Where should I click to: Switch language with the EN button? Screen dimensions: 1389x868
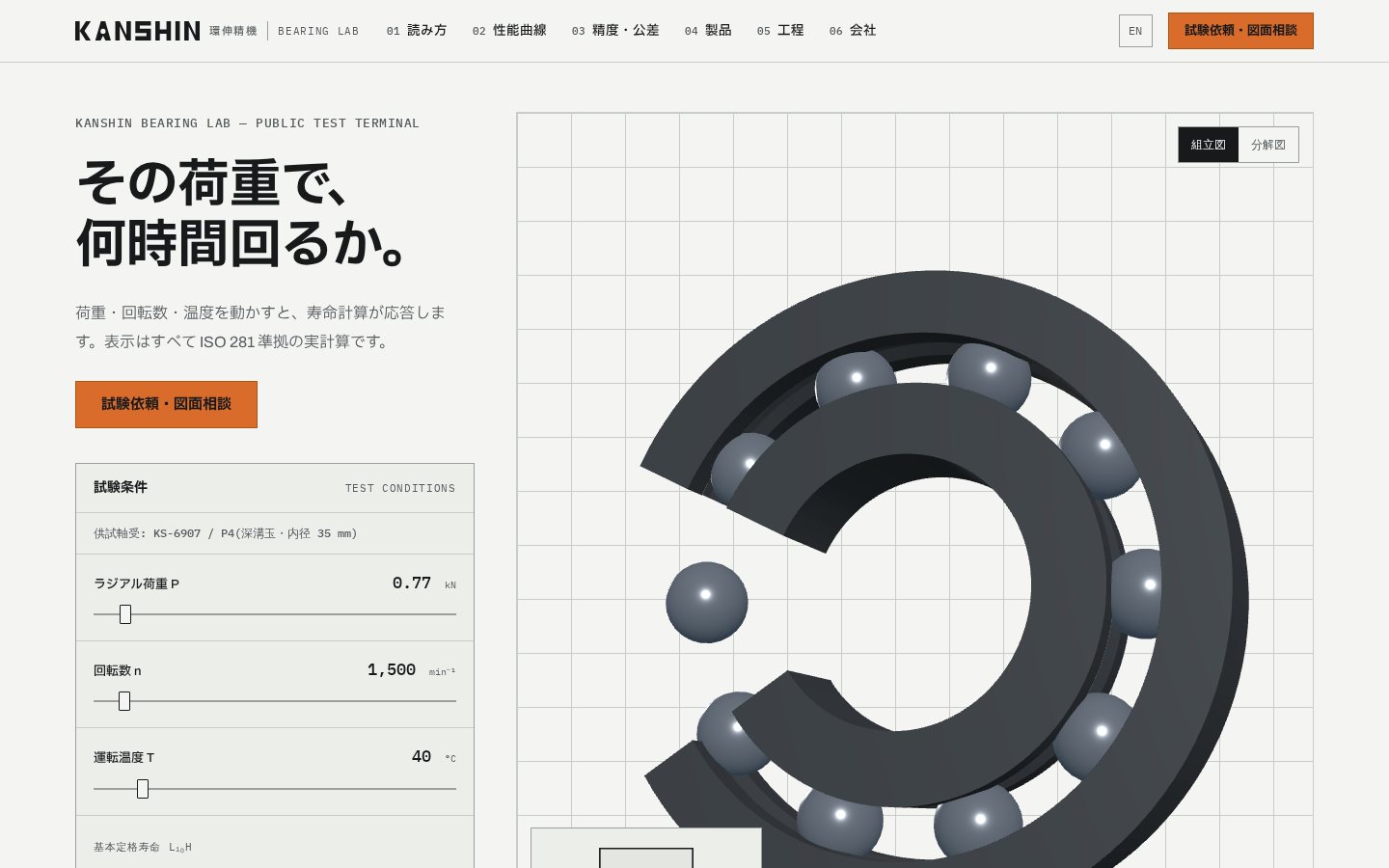1135,31
